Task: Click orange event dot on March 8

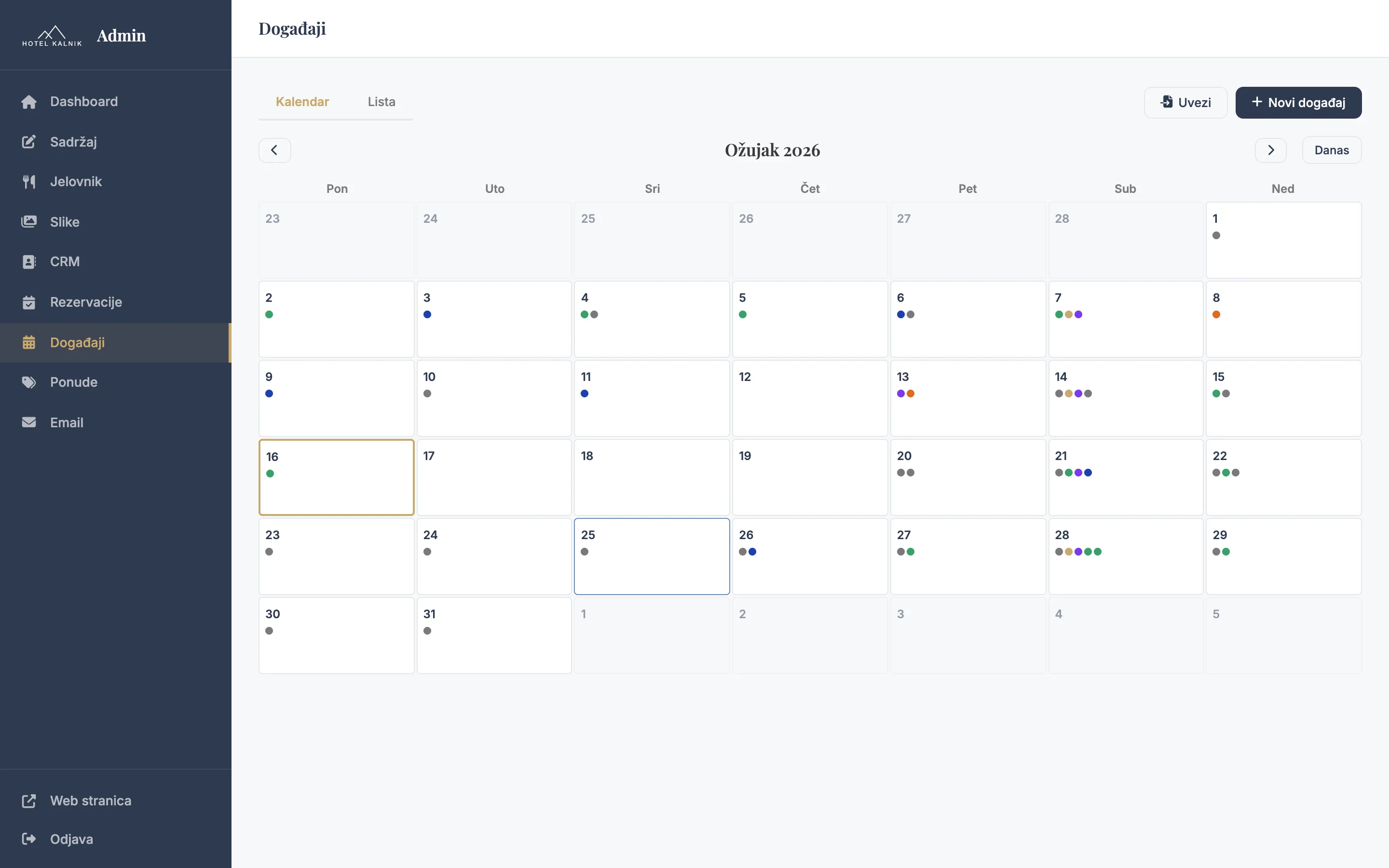Action: point(1216,314)
